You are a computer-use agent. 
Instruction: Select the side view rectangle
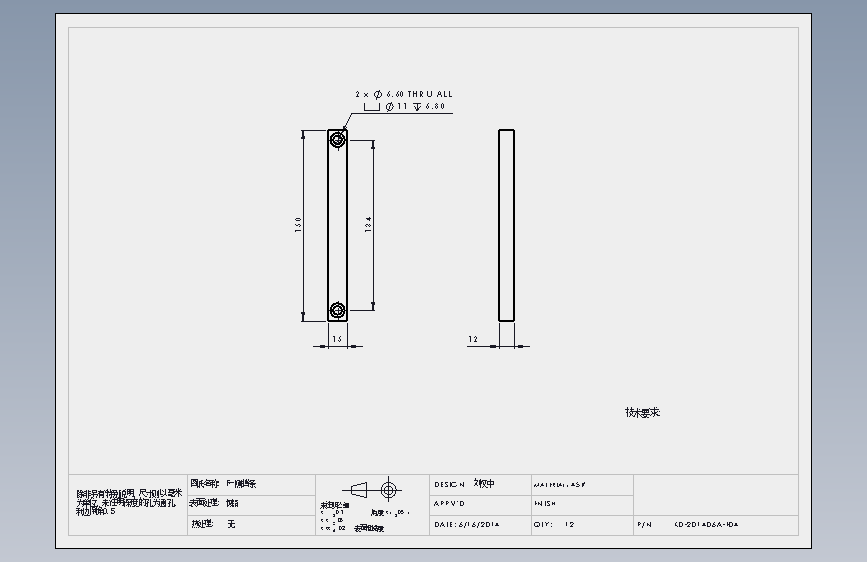(506, 225)
